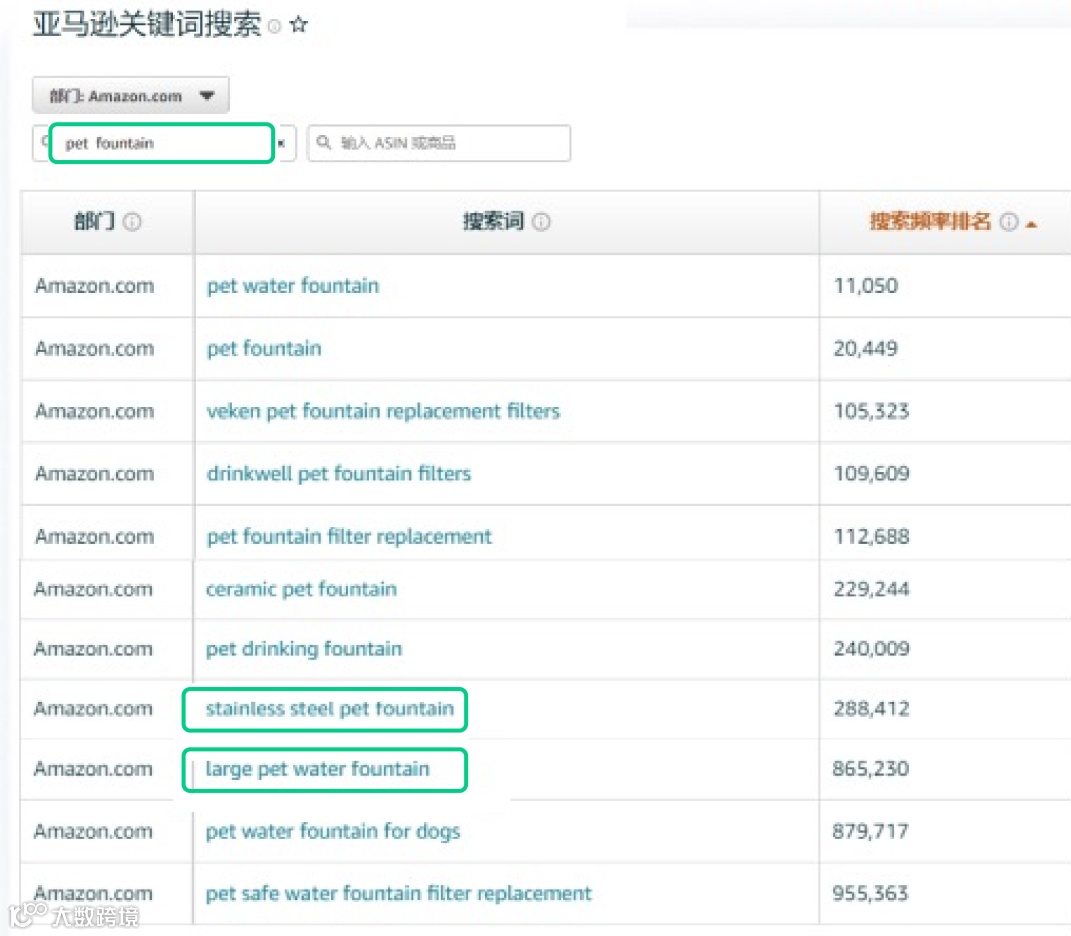Open the pet drinking fountain link
Screen dimensions: 1071x936
pos(304,648)
